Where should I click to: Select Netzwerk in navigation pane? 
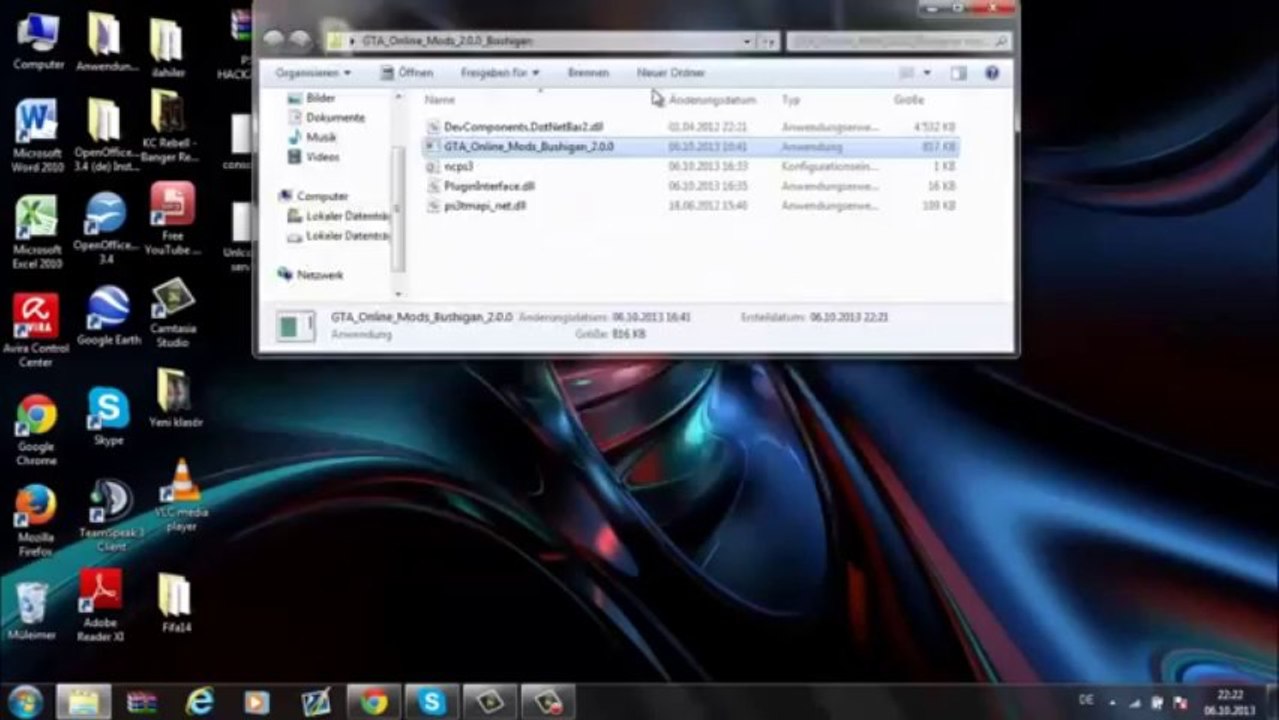tap(310, 274)
